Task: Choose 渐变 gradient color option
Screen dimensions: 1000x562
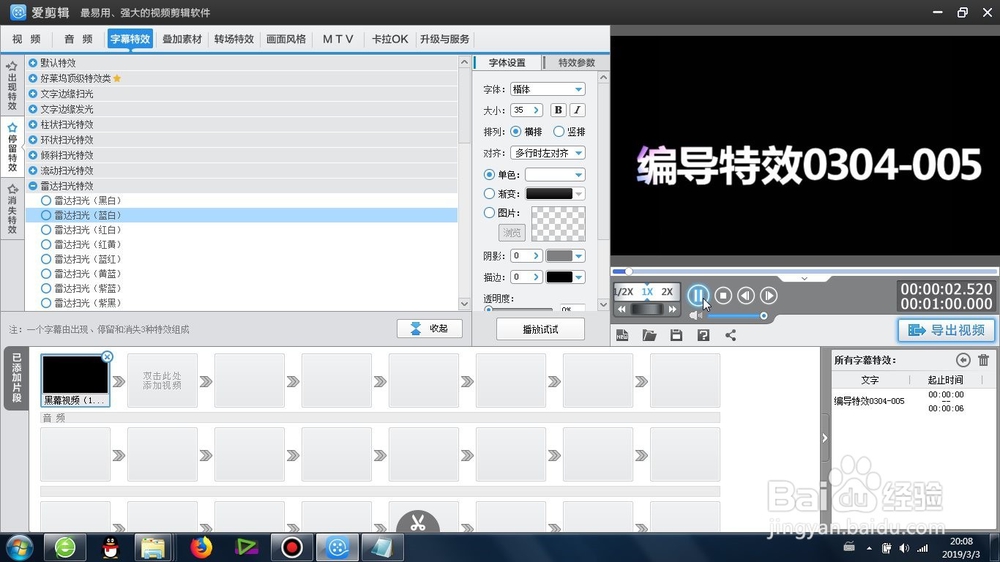Action: coord(489,193)
